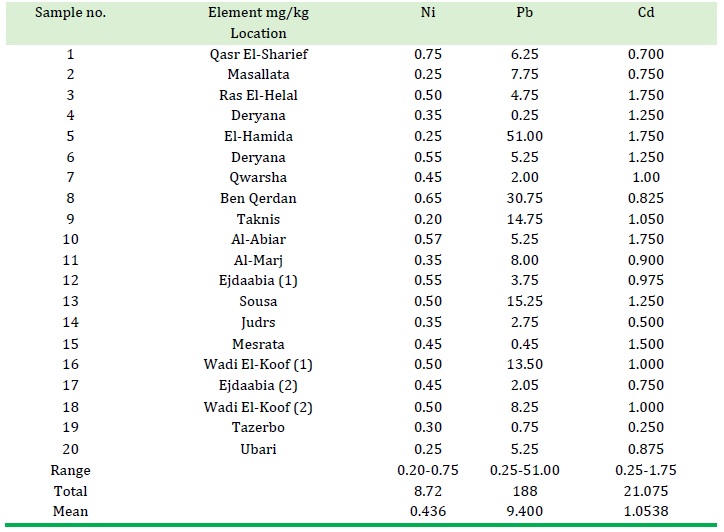Select the Ben Qerdan location cell

(258, 199)
